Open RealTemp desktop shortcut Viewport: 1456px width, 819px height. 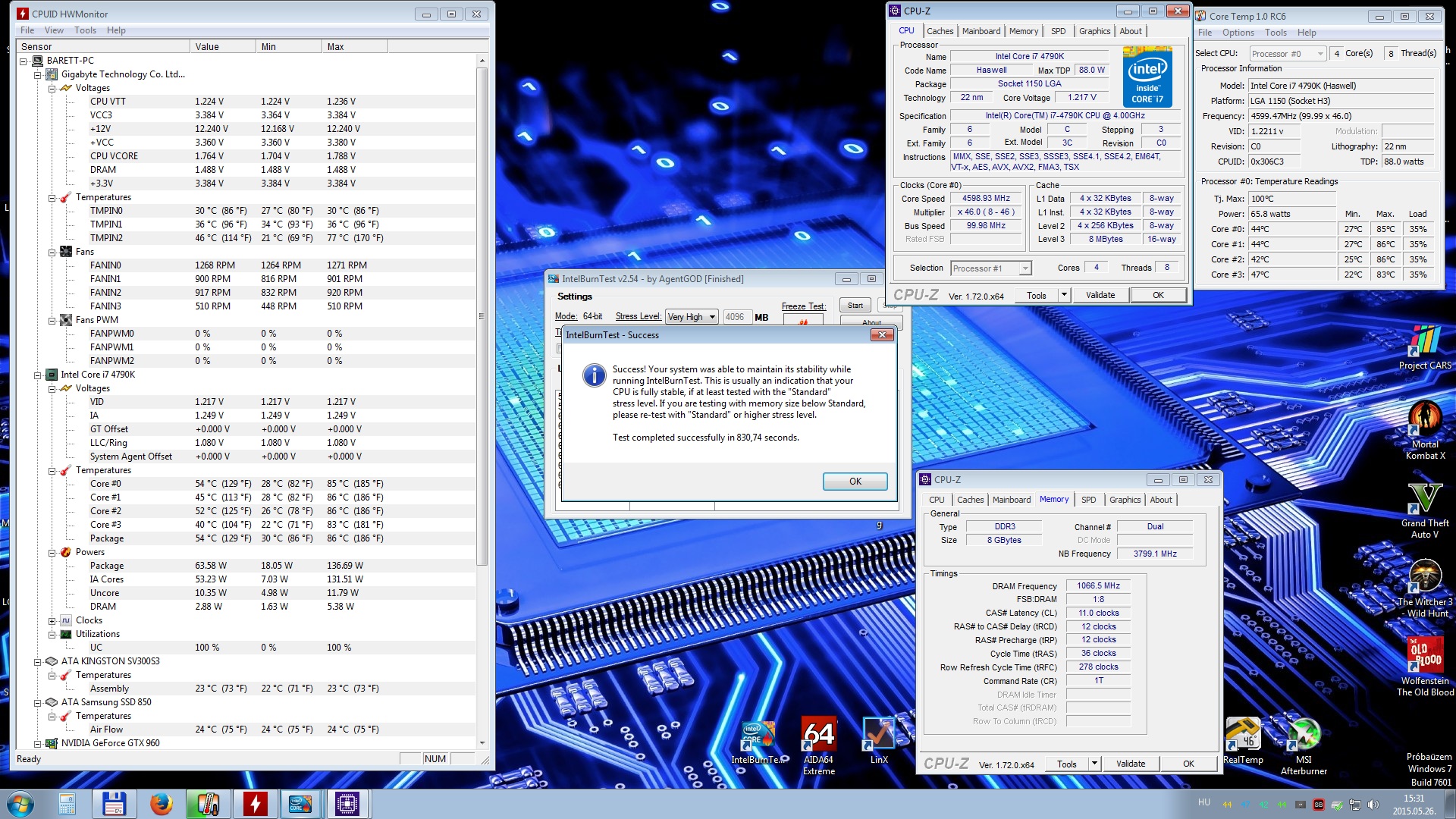[1243, 740]
